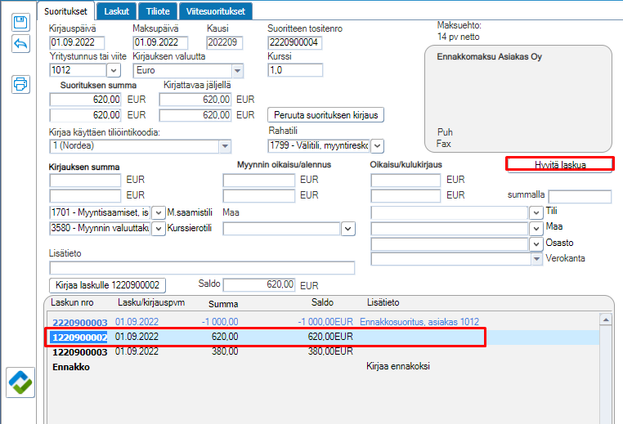Switch to the Suoritukset tab
The image size is (623, 424).
[x=66, y=11]
